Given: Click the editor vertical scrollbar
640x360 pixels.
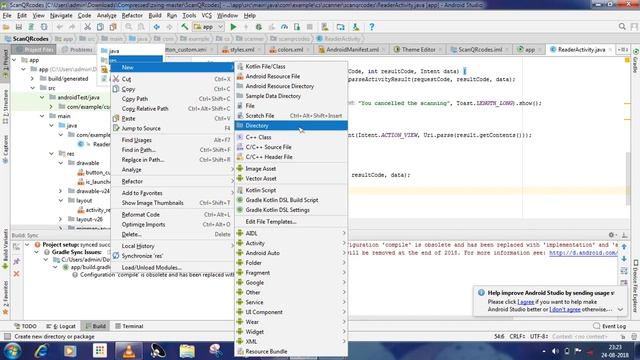Looking at the screenshot, I should [x=628, y=178].
